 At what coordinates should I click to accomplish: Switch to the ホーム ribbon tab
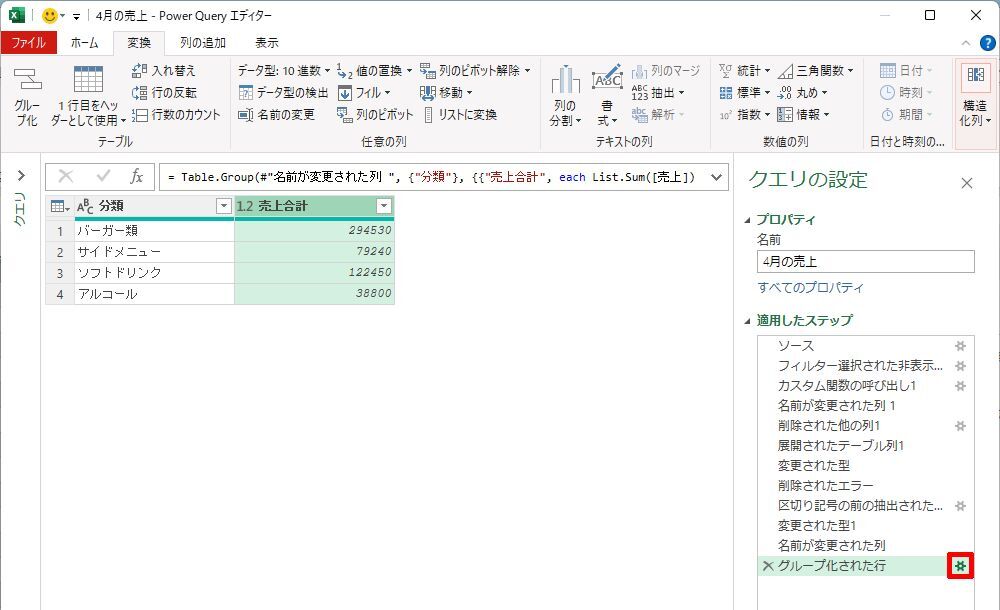pos(84,43)
